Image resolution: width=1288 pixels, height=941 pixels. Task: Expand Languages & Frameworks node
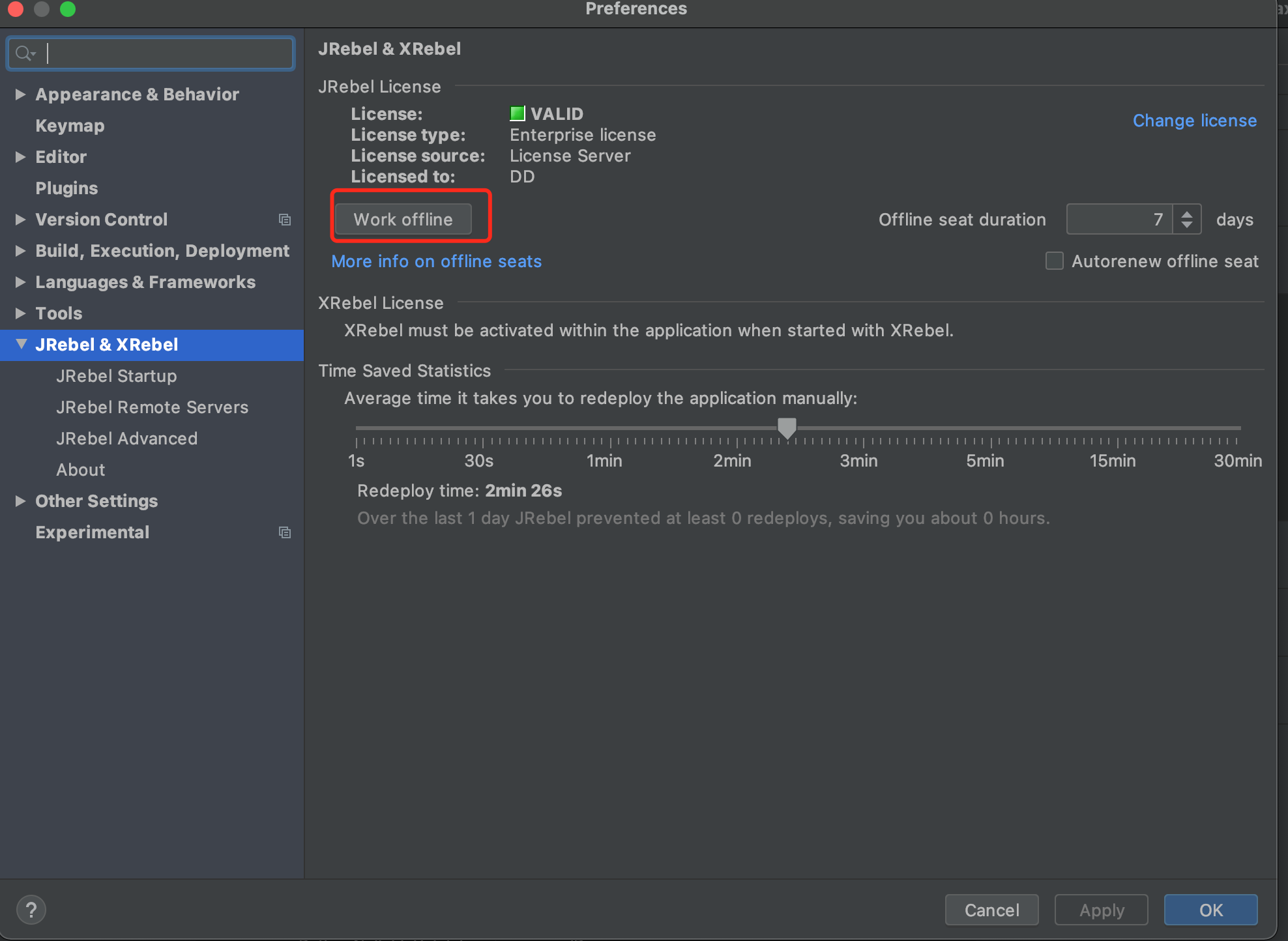(x=20, y=282)
